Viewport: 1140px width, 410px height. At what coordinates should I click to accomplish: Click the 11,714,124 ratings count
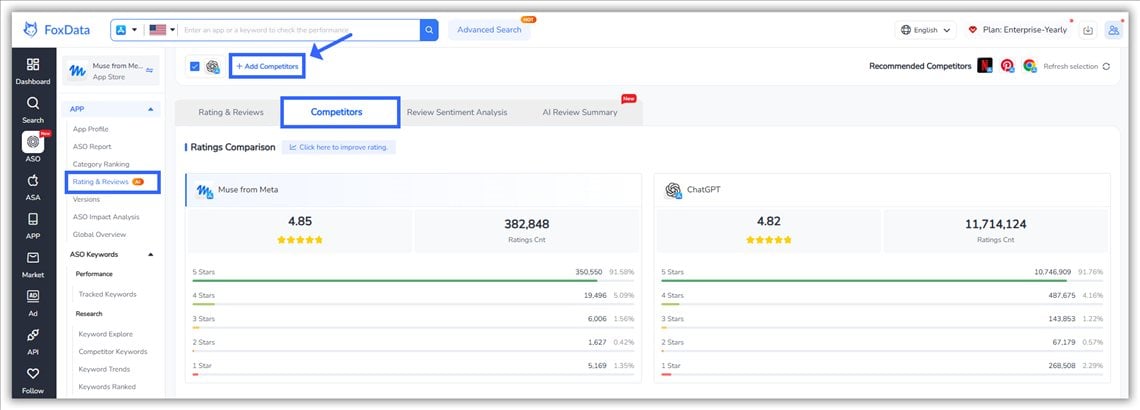point(995,224)
